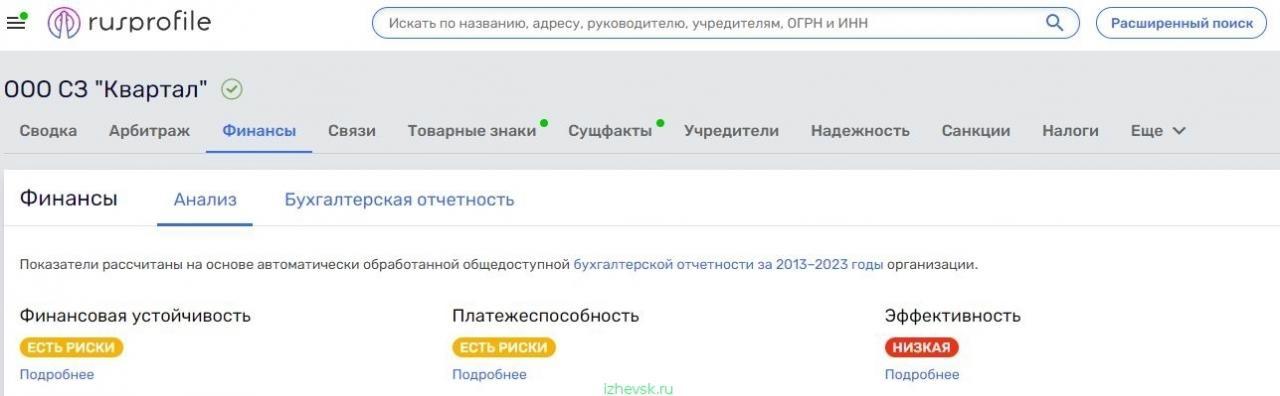This screenshot has height=396, width=1280.
Task: Click Подробнее under Финансовая устойчивость
Action: (57, 375)
